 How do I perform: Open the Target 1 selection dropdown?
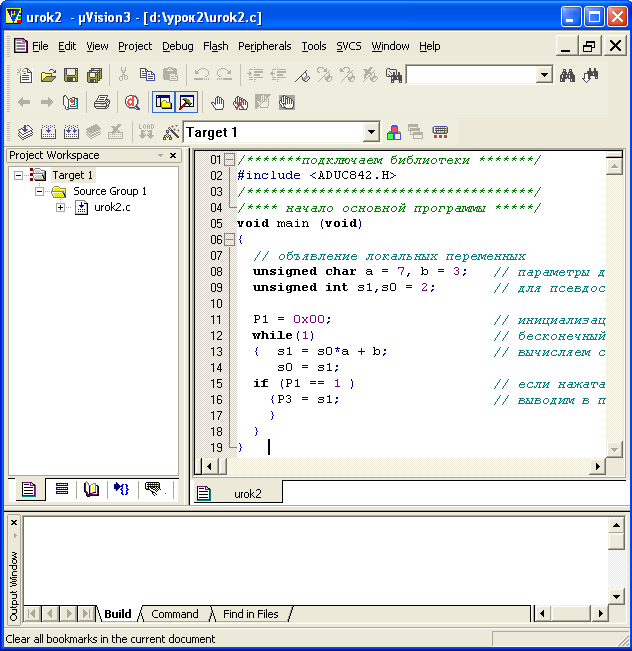coord(371,132)
